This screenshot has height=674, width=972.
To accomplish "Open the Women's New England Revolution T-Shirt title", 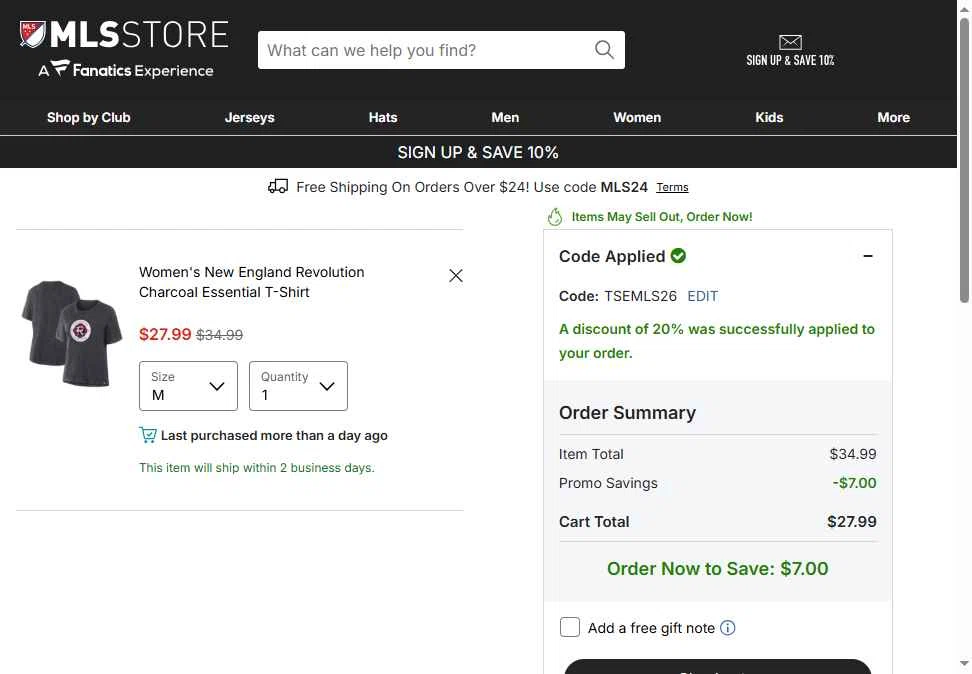I will (x=252, y=282).
